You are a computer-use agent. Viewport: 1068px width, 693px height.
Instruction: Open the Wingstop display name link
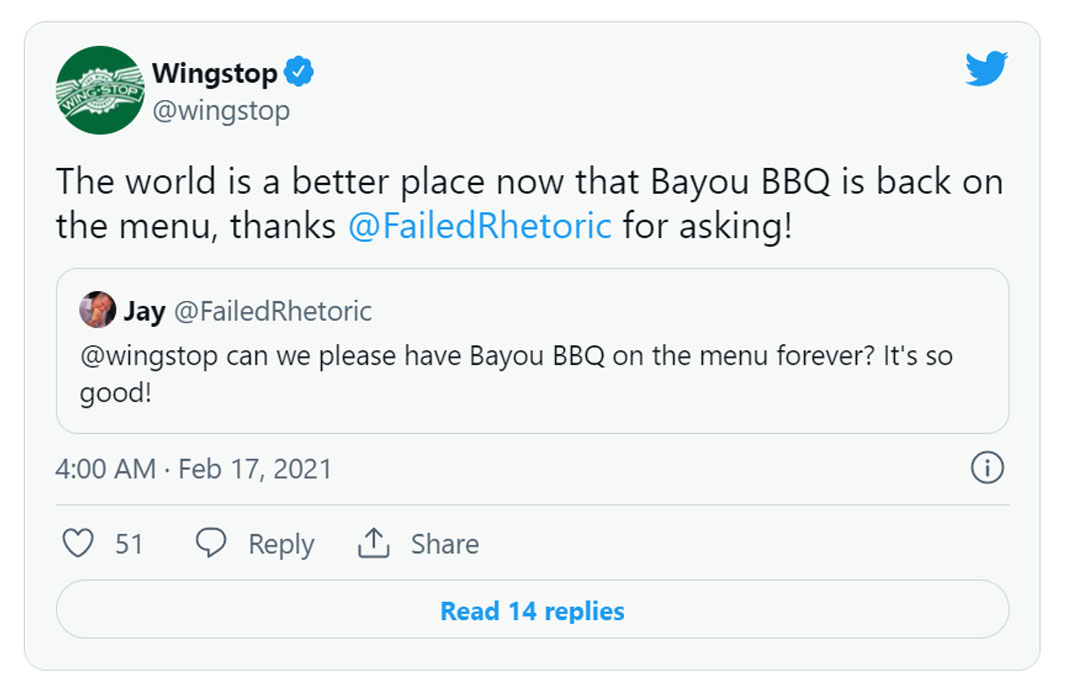(x=214, y=73)
